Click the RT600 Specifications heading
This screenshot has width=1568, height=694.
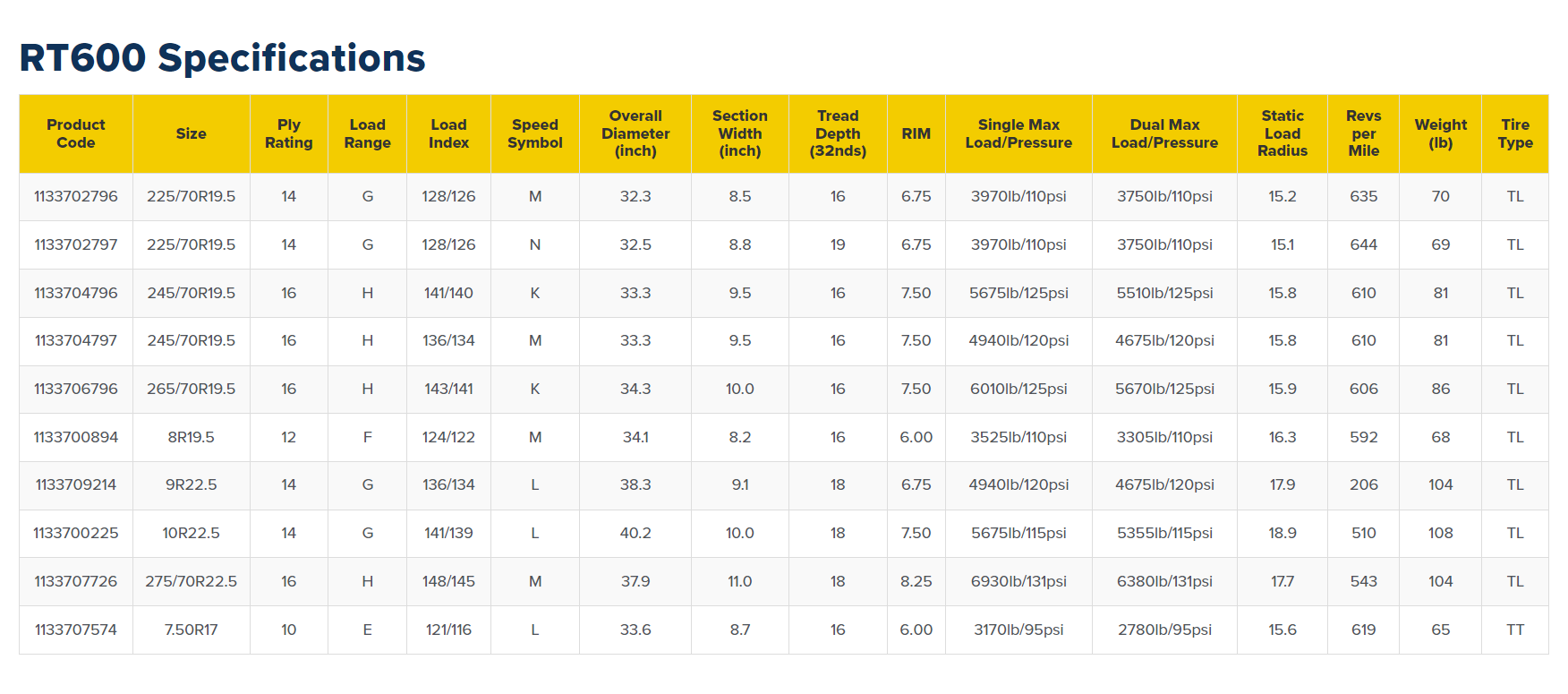[x=222, y=58]
